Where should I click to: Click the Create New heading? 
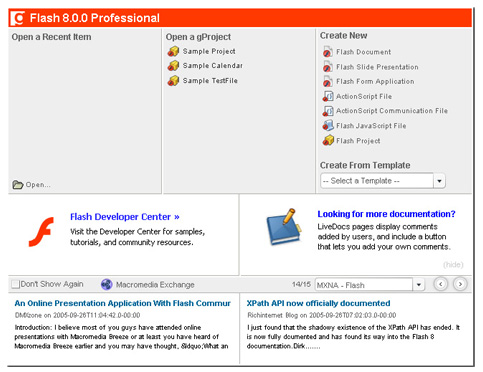click(x=343, y=35)
